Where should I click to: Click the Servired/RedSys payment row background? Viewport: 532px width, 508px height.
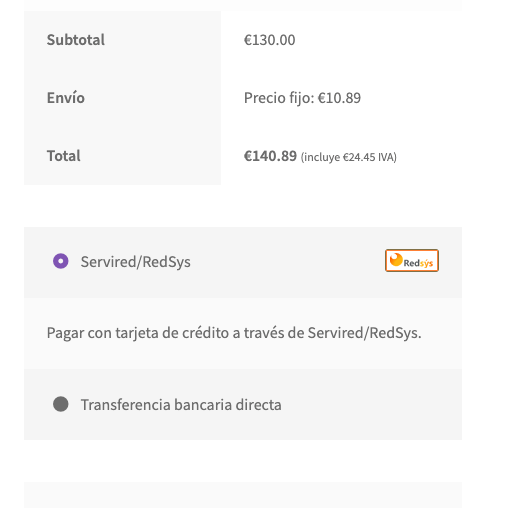pos(243,262)
